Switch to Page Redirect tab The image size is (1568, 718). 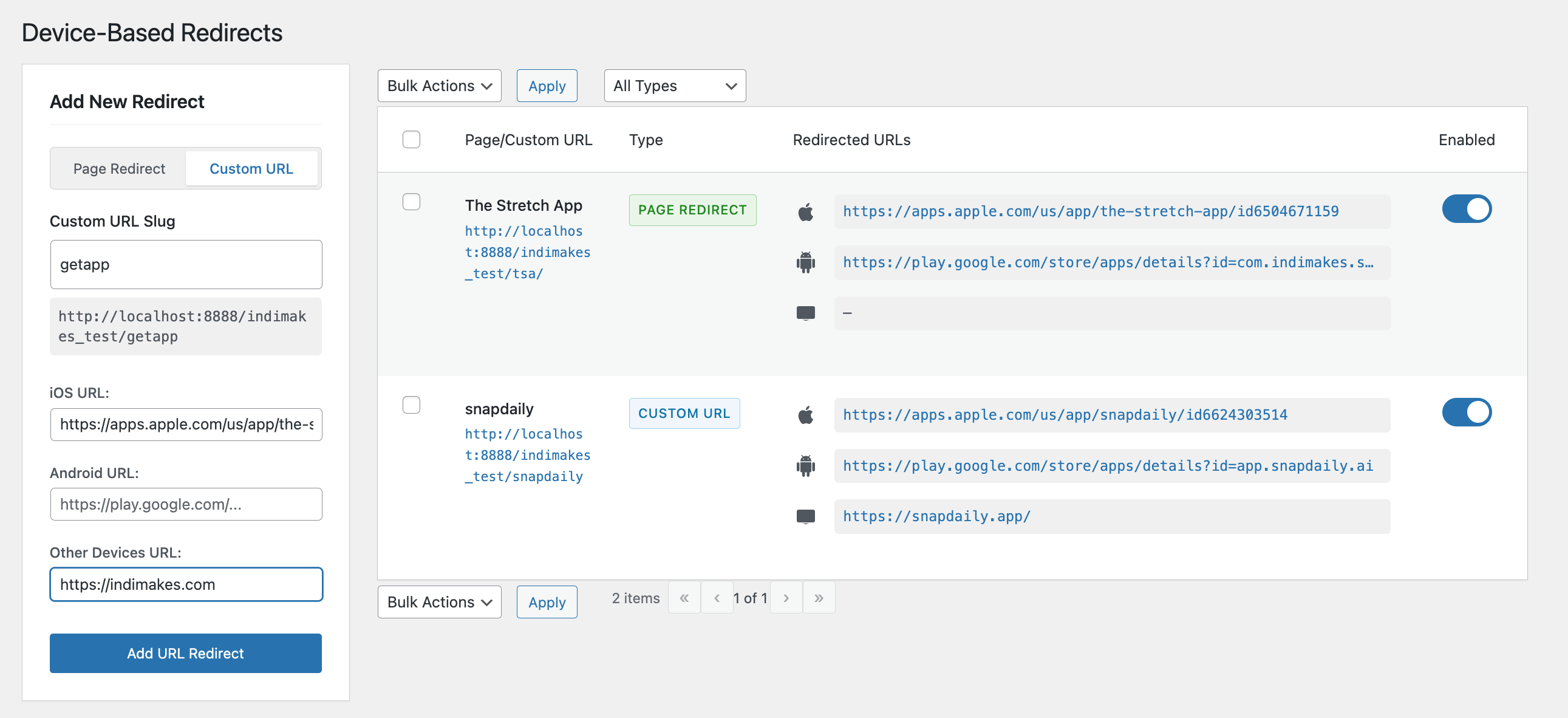118,169
